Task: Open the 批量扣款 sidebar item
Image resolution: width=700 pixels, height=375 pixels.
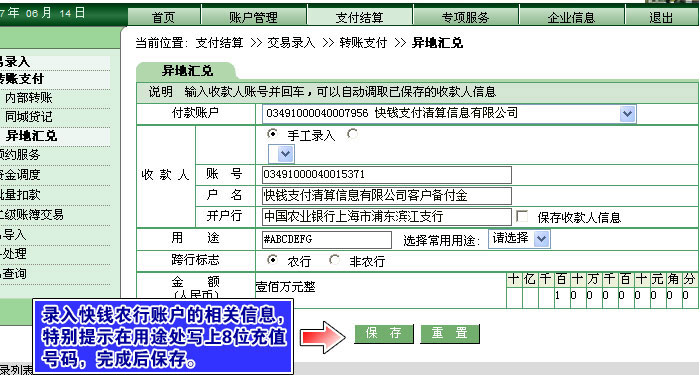Action: coord(20,194)
